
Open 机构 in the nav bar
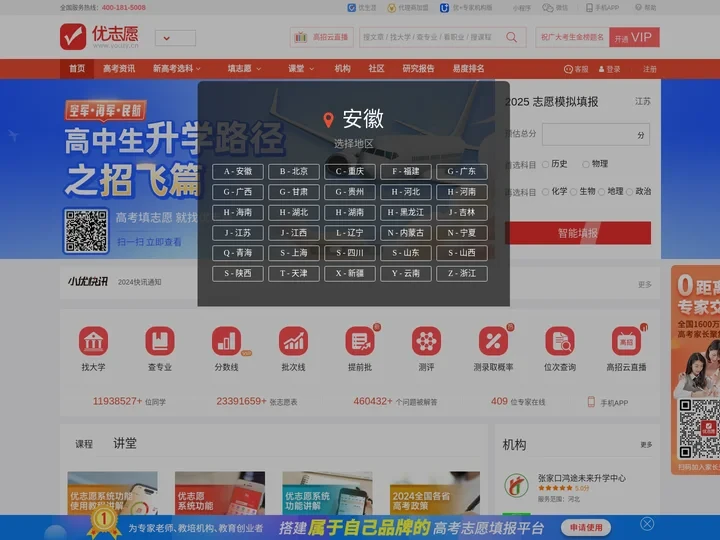tap(343, 69)
